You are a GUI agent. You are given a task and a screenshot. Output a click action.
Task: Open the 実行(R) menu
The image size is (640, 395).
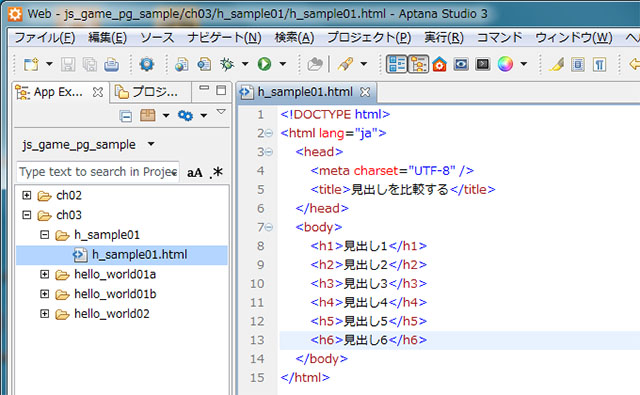pyautogui.click(x=444, y=38)
